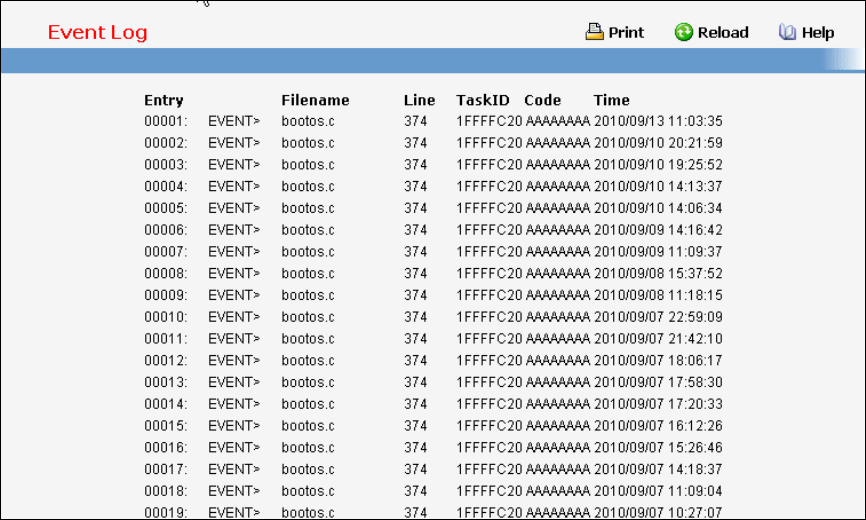Select entry number 00008:
866x520 pixels.
click(166, 273)
